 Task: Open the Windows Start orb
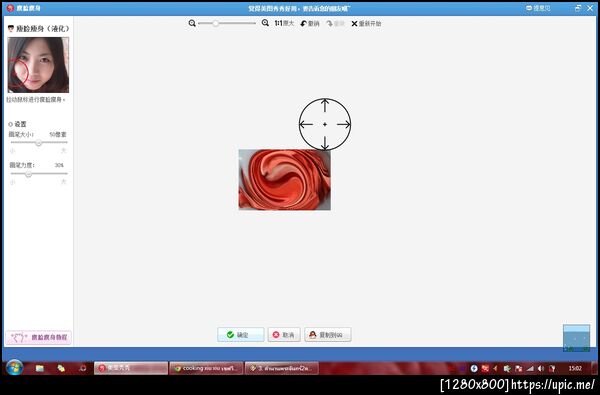click(15, 368)
